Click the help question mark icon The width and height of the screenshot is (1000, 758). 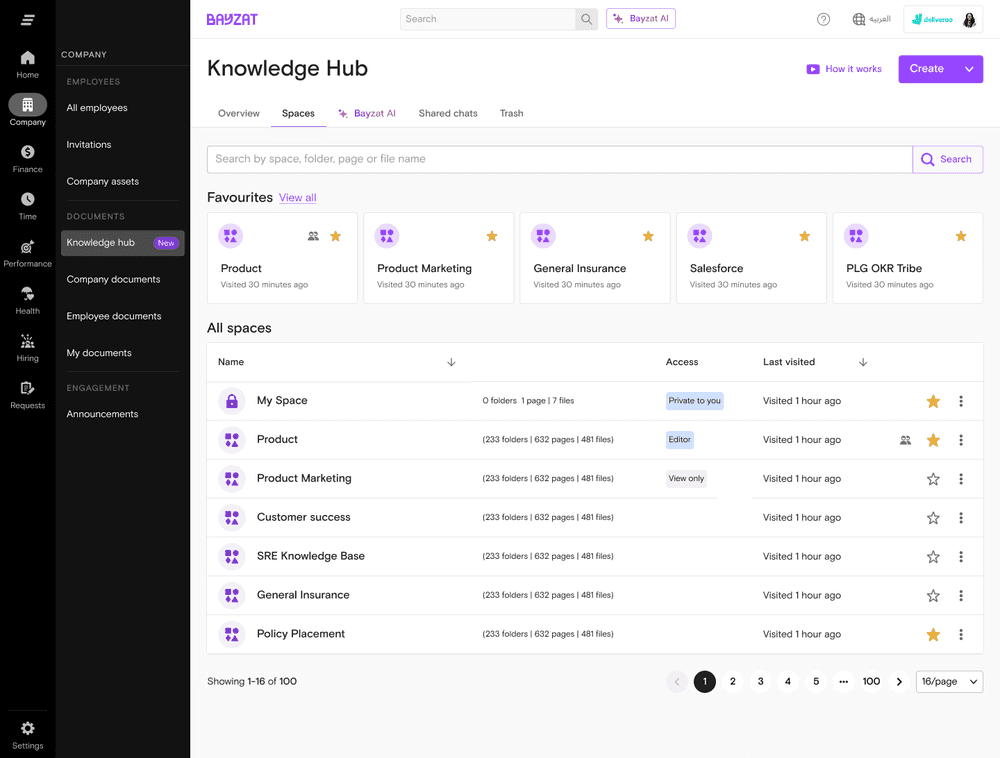823,19
